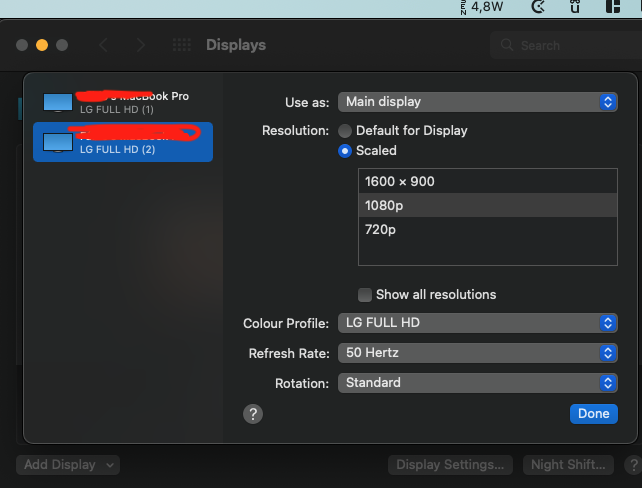This screenshot has height=488, width=642.
Task: Click the LG FULL HD (2) monitor icon
Action: 58,143
